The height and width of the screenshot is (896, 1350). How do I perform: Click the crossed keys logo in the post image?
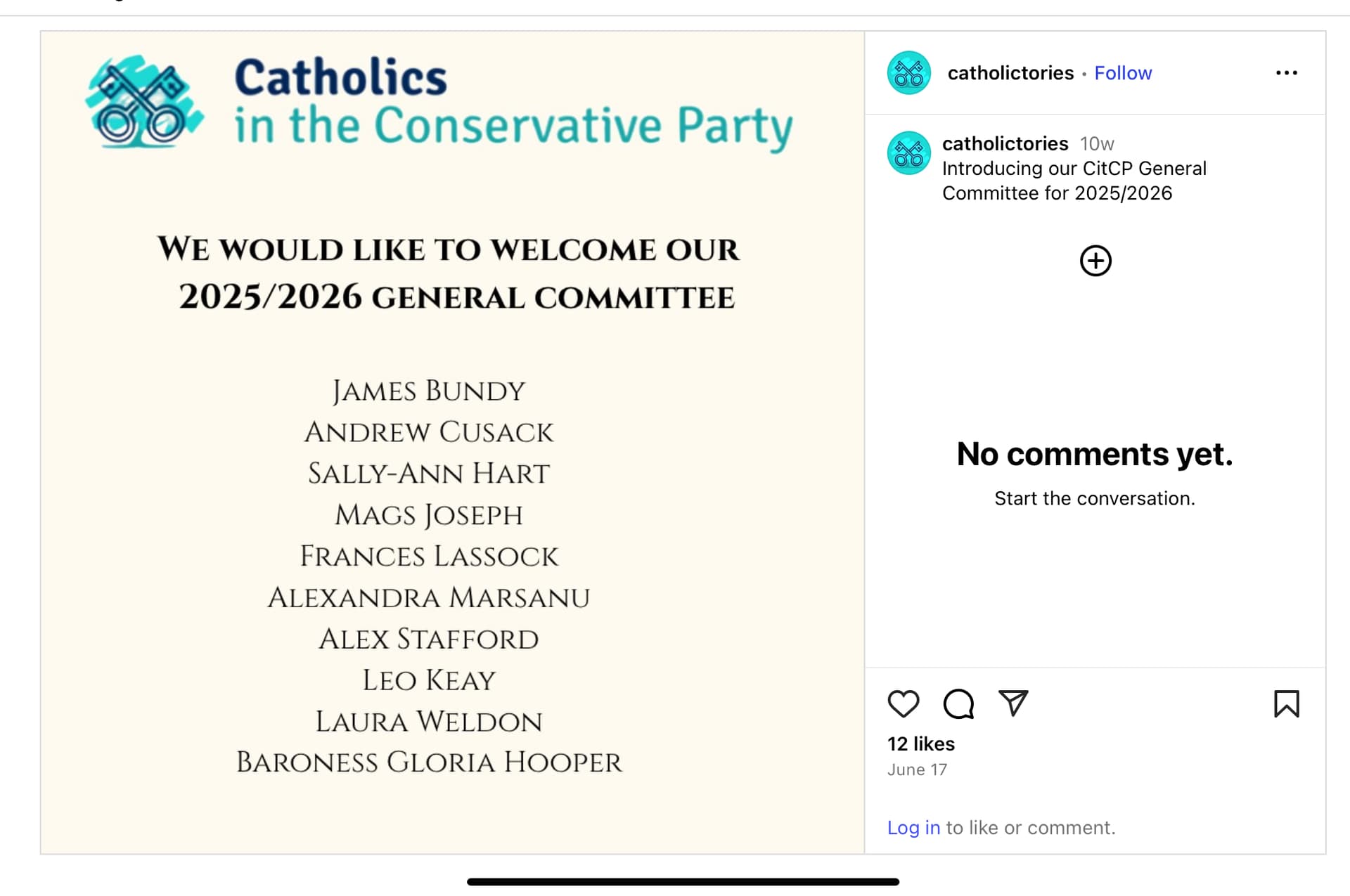click(x=144, y=103)
